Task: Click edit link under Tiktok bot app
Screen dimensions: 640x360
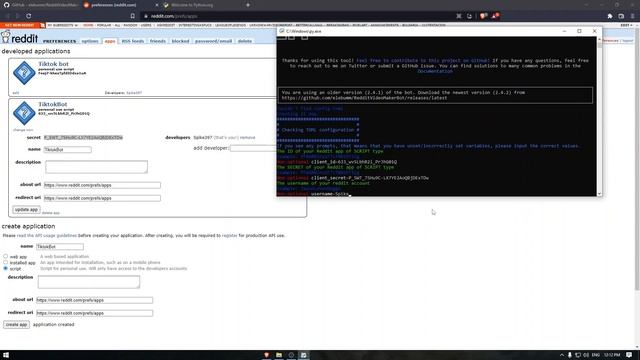Action: 16,93
